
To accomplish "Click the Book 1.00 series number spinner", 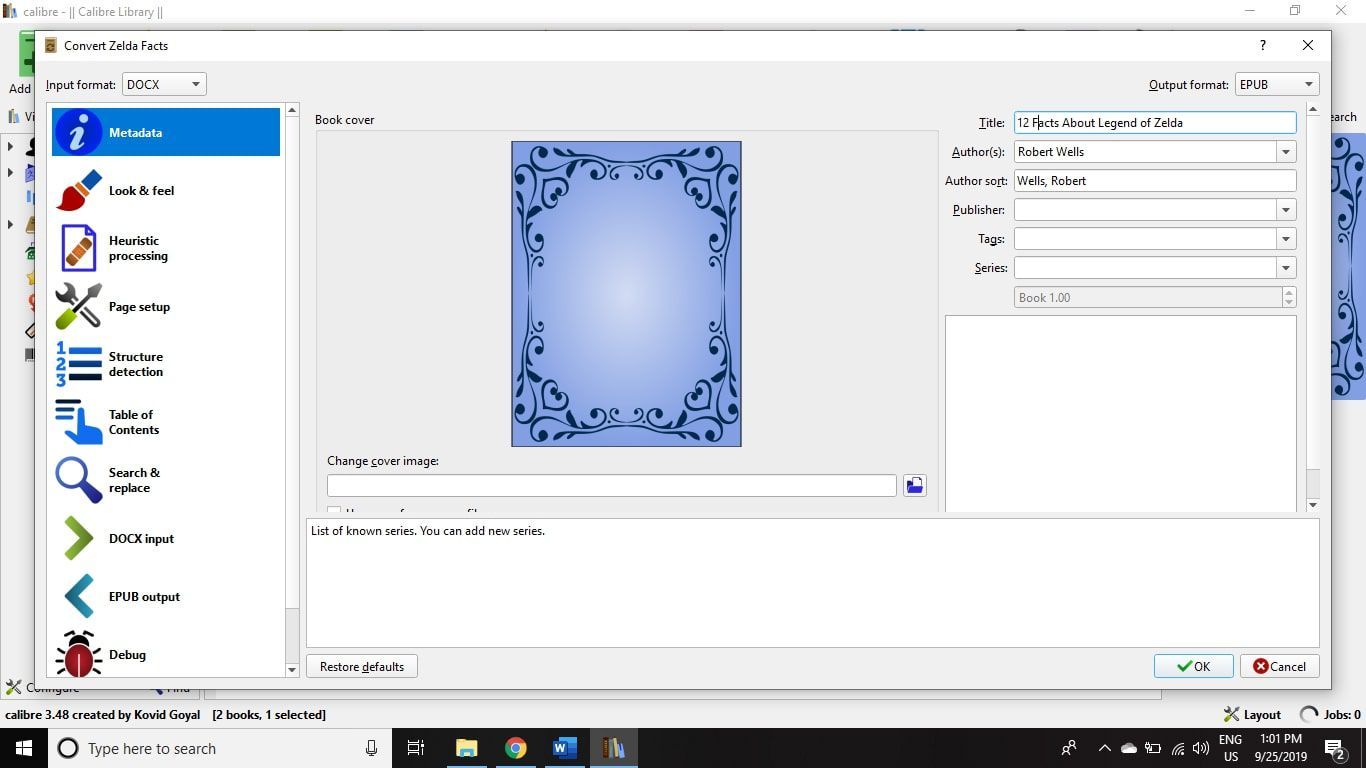I will [x=1155, y=297].
